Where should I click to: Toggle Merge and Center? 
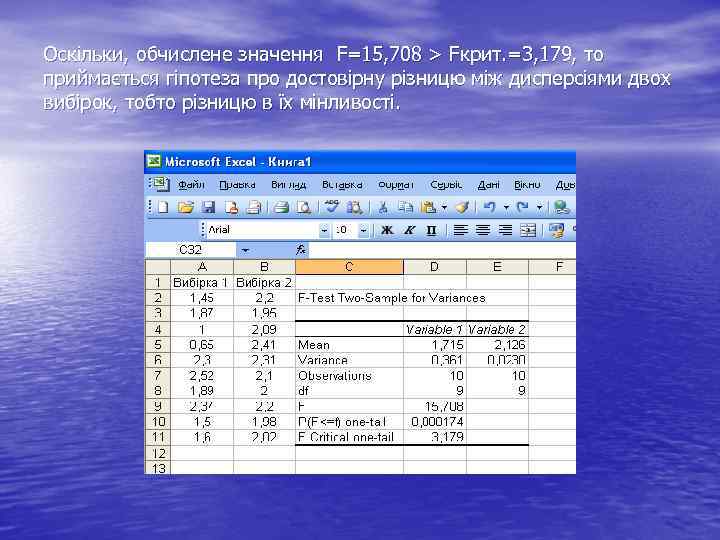[528, 230]
